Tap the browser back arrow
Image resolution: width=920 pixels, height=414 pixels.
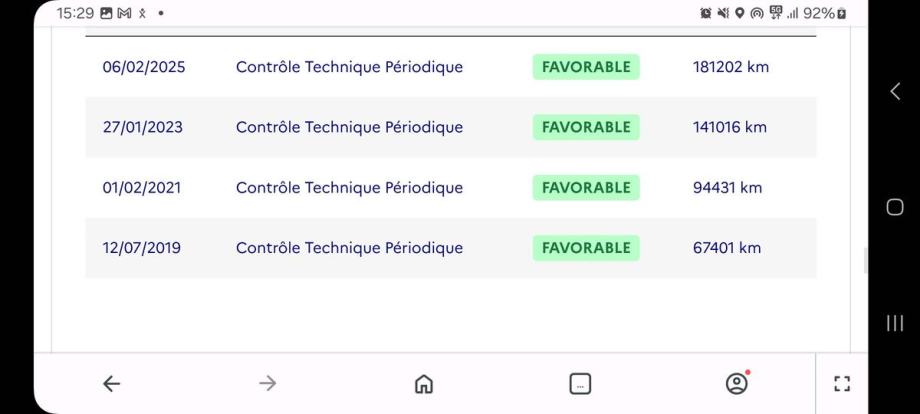[112, 384]
